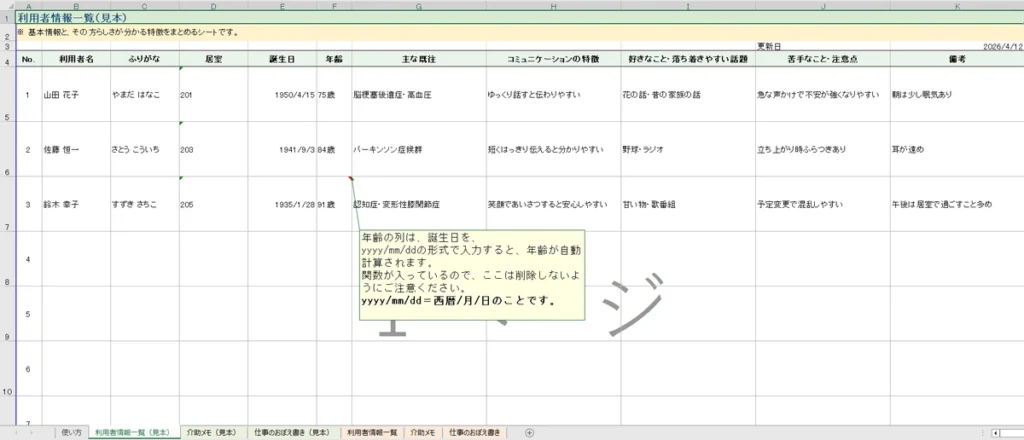Screen dimensions: 1024x440
Task: Select column G header
Action: pyautogui.click(x=417, y=7)
